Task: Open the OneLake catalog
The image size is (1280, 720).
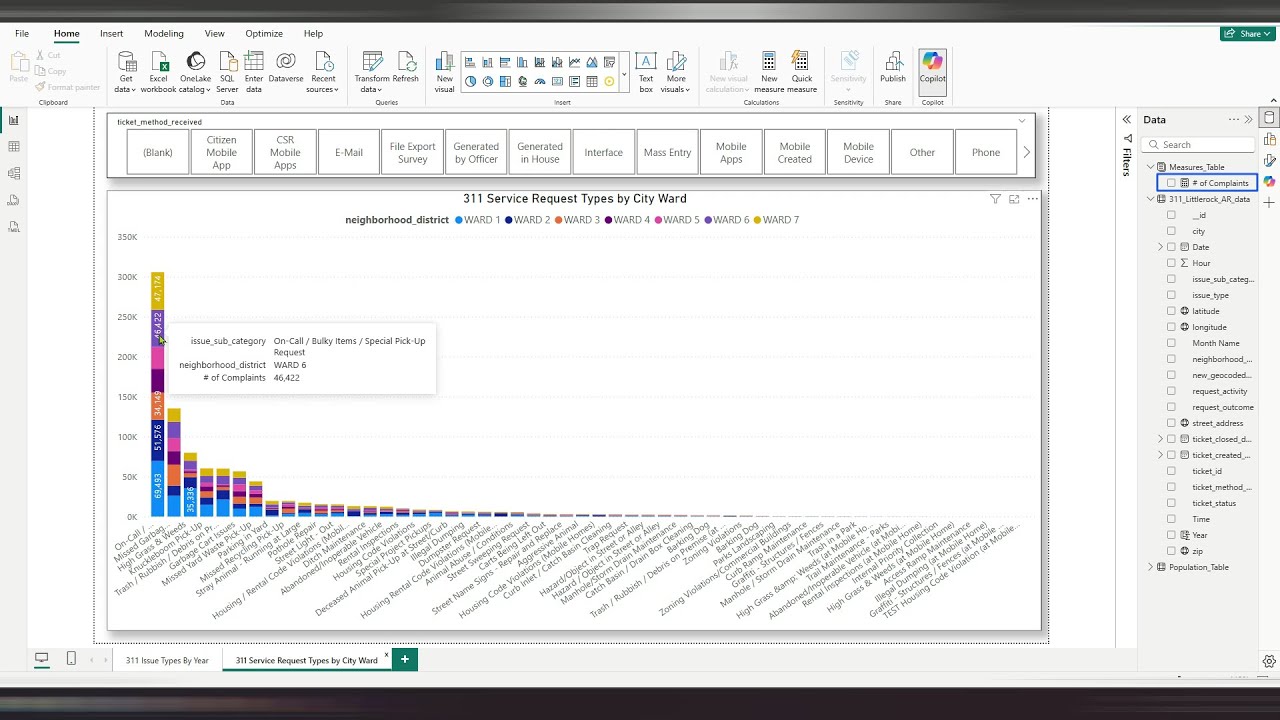Action: (196, 72)
